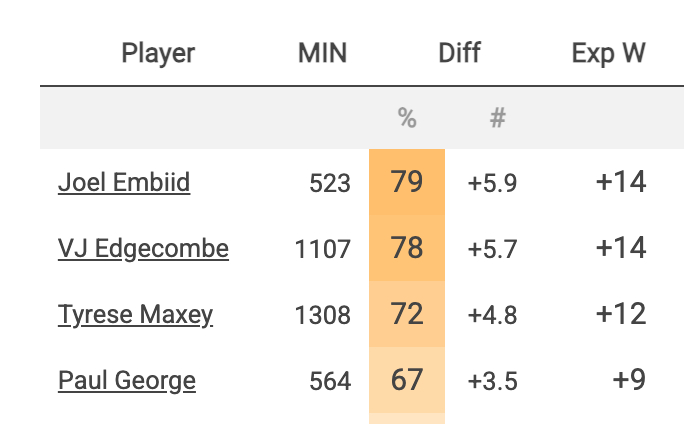Click the 523 minutes value

[330, 183]
